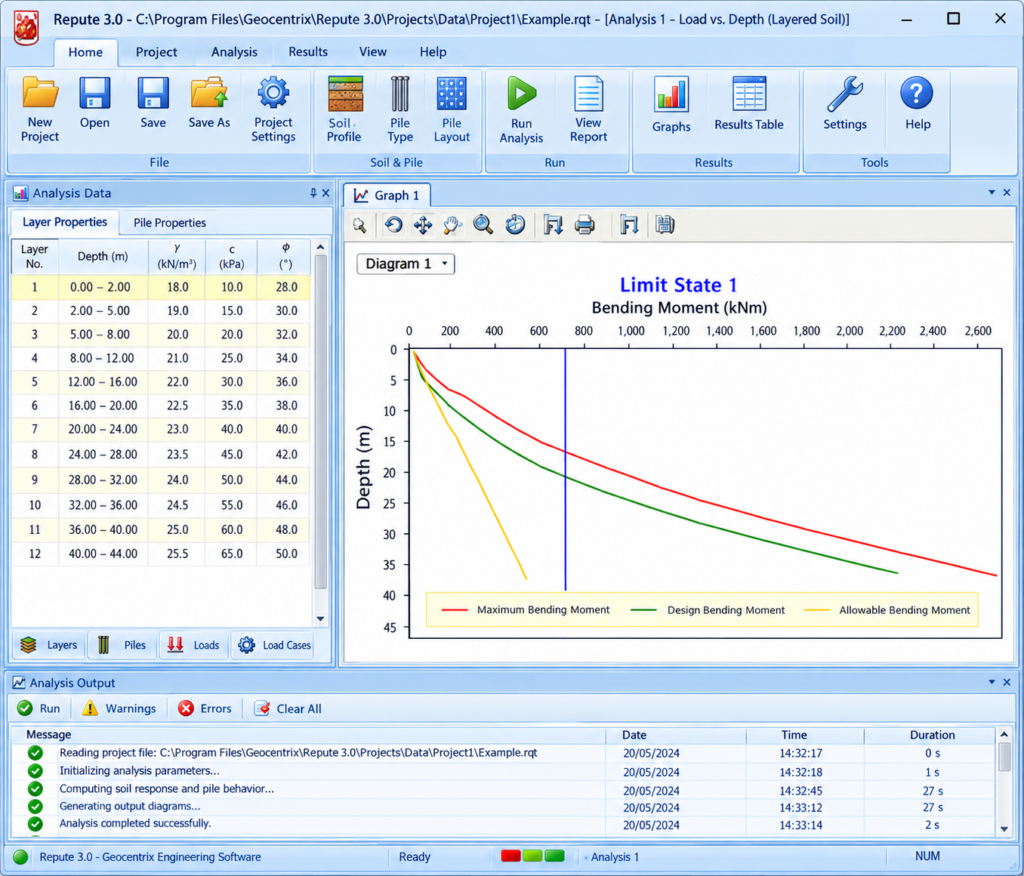Viewport: 1024px width, 876px height.
Task: Toggle the Errors message filter
Action: point(205,709)
